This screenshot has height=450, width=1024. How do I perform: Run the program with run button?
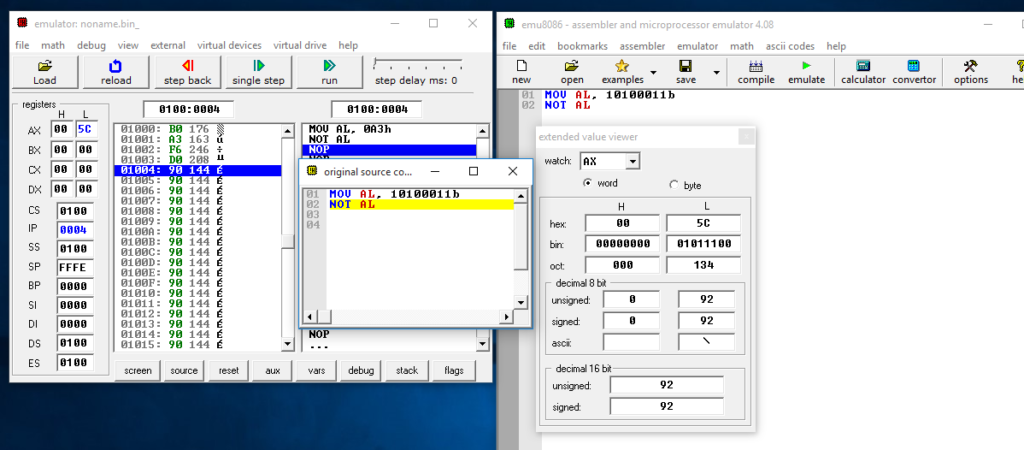coord(330,73)
